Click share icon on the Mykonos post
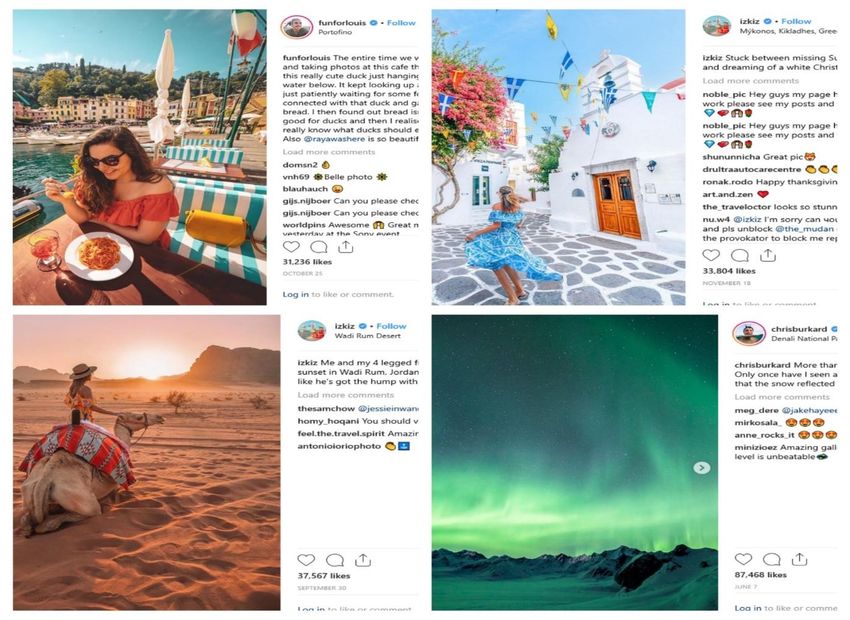The height and width of the screenshot is (620, 850). [767, 255]
